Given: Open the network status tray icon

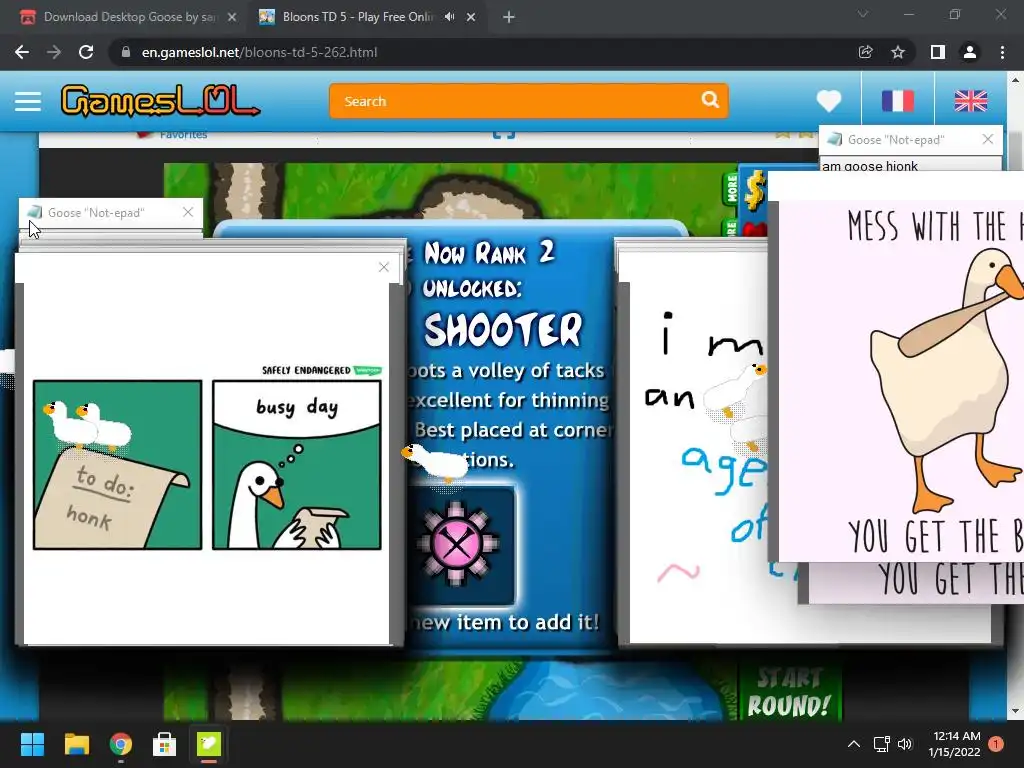Looking at the screenshot, I should point(882,744).
